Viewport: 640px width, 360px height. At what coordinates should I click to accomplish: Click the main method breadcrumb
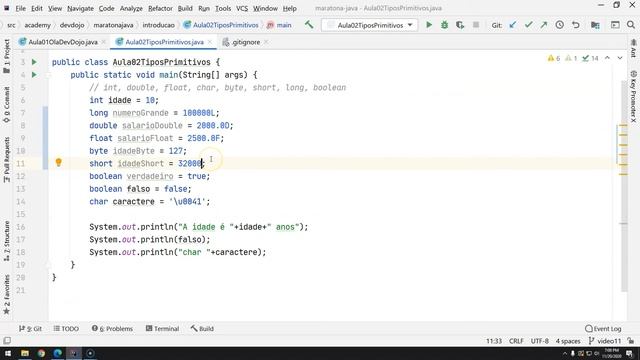[x=279, y=25]
